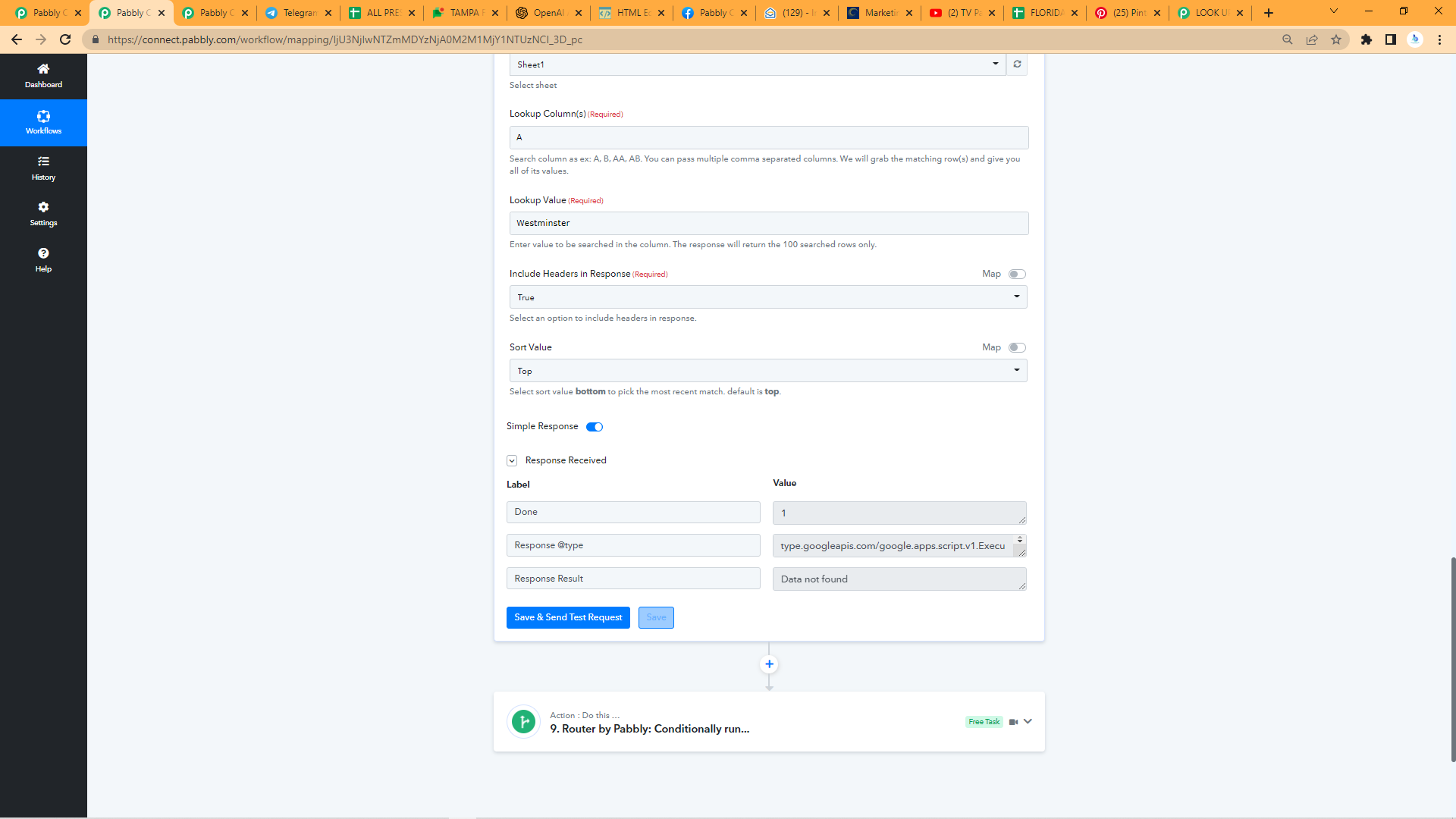The width and height of the screenshot is (1456, 819).
Task: Open browser extensions puzzle icon
Action: pos(1367,39)
